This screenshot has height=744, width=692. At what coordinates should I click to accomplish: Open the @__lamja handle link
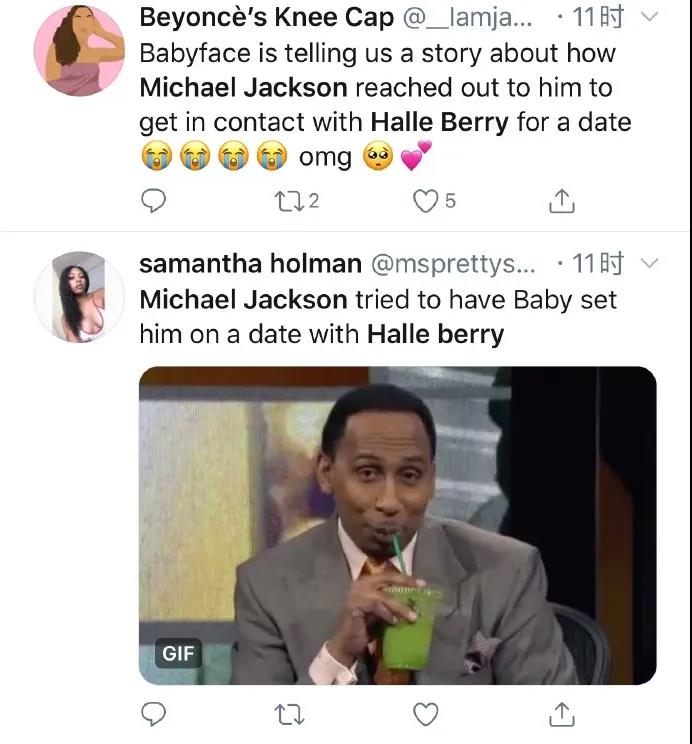click(469, 18)
